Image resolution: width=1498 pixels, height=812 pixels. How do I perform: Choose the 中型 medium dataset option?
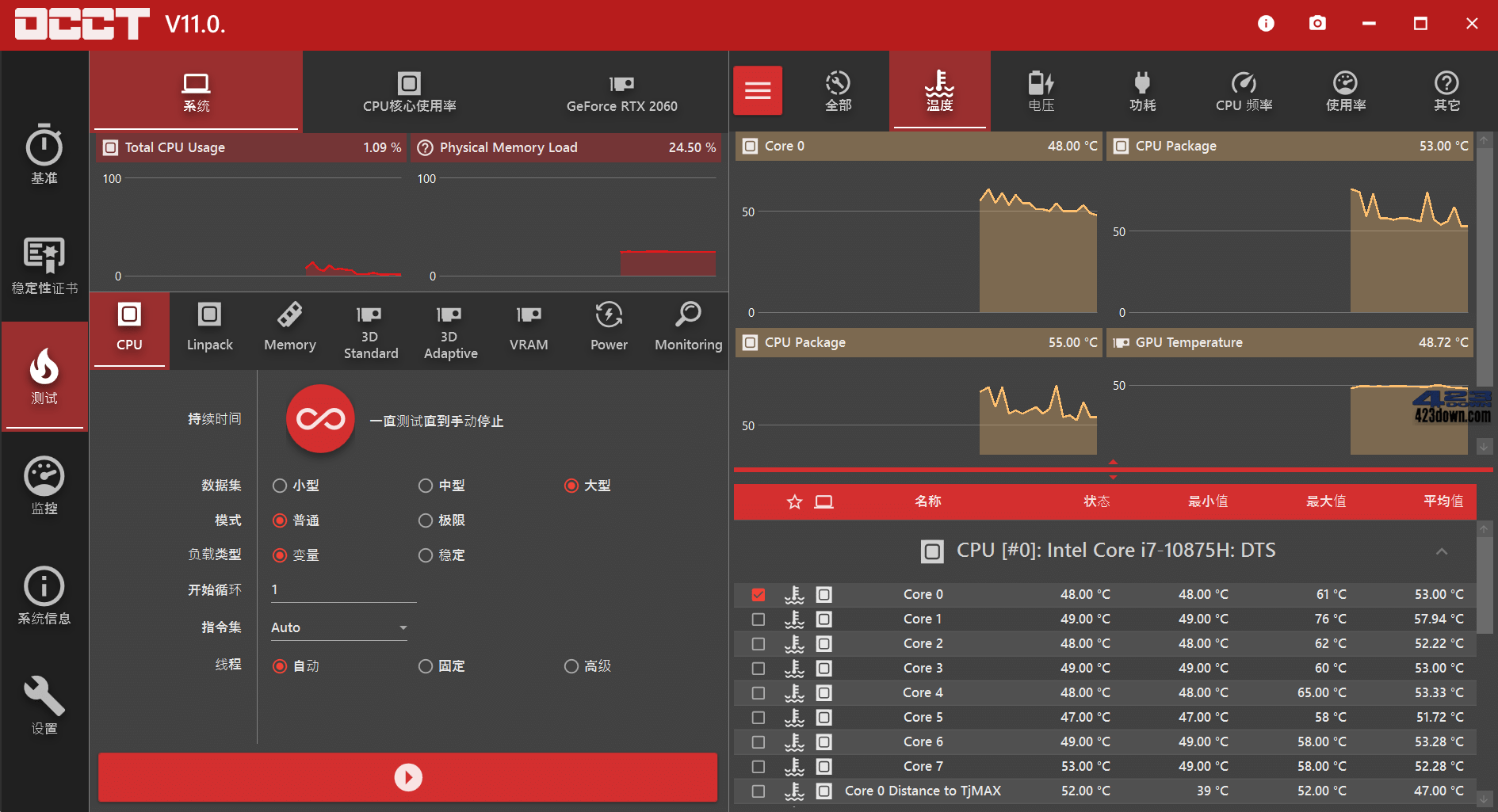[x=426, y=486]
